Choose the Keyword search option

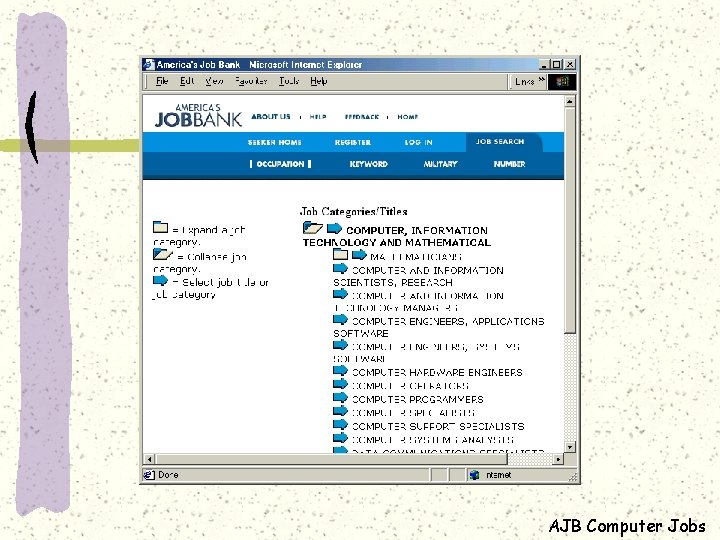[x=369, y=164]
